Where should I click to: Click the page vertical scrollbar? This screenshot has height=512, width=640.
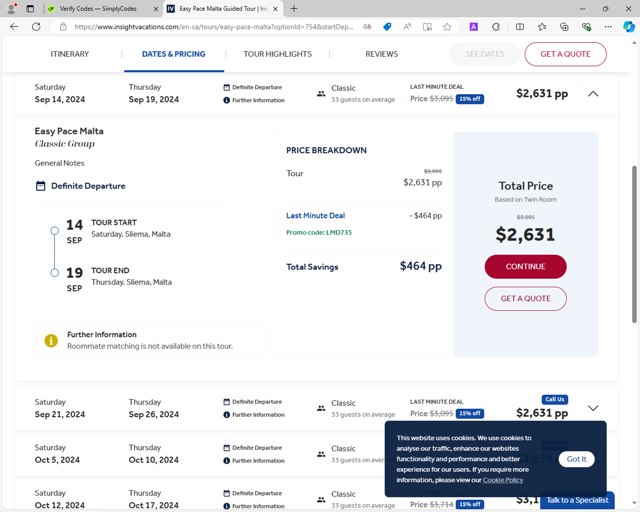pyautogui.click(x=634, y=244)
